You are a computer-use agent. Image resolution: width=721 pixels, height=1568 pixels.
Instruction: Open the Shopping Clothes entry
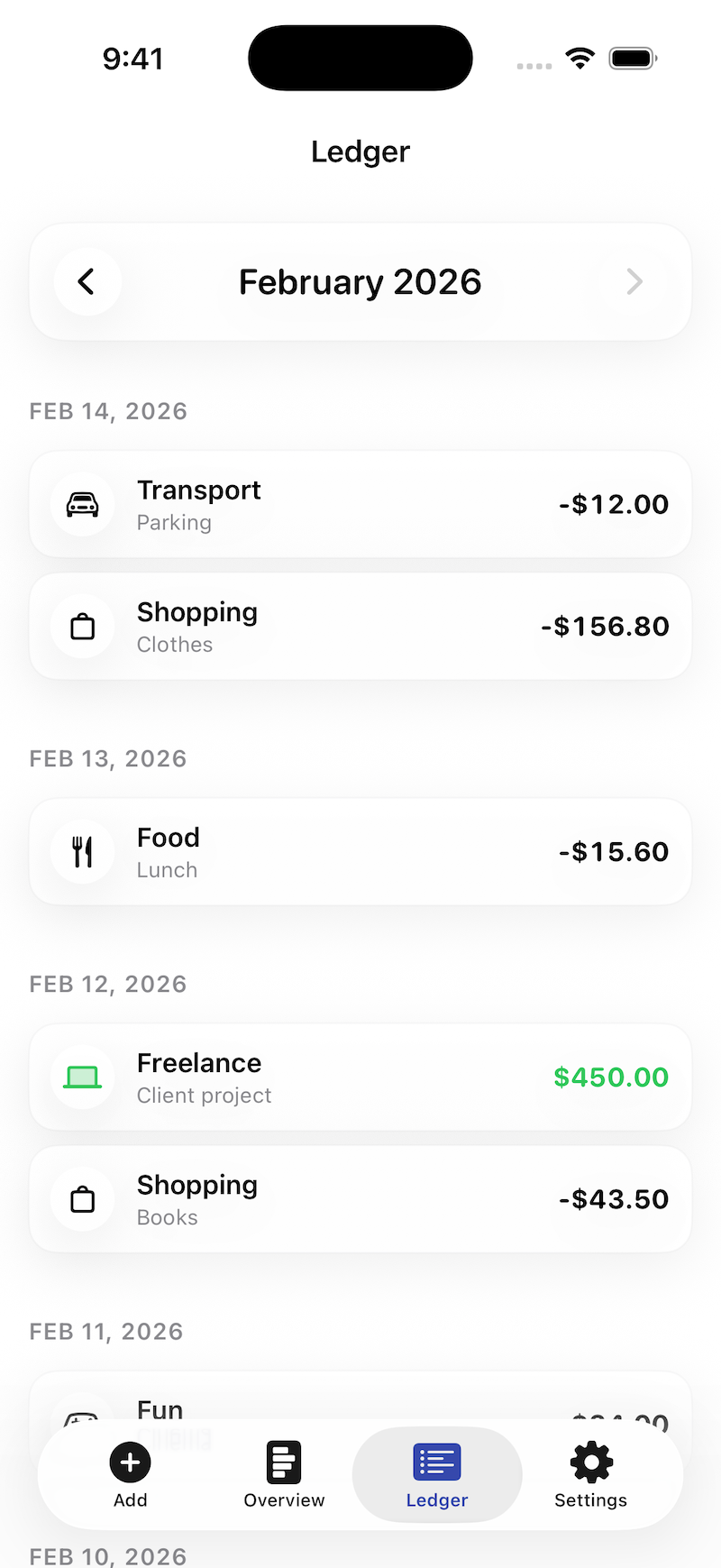point(360,627)
